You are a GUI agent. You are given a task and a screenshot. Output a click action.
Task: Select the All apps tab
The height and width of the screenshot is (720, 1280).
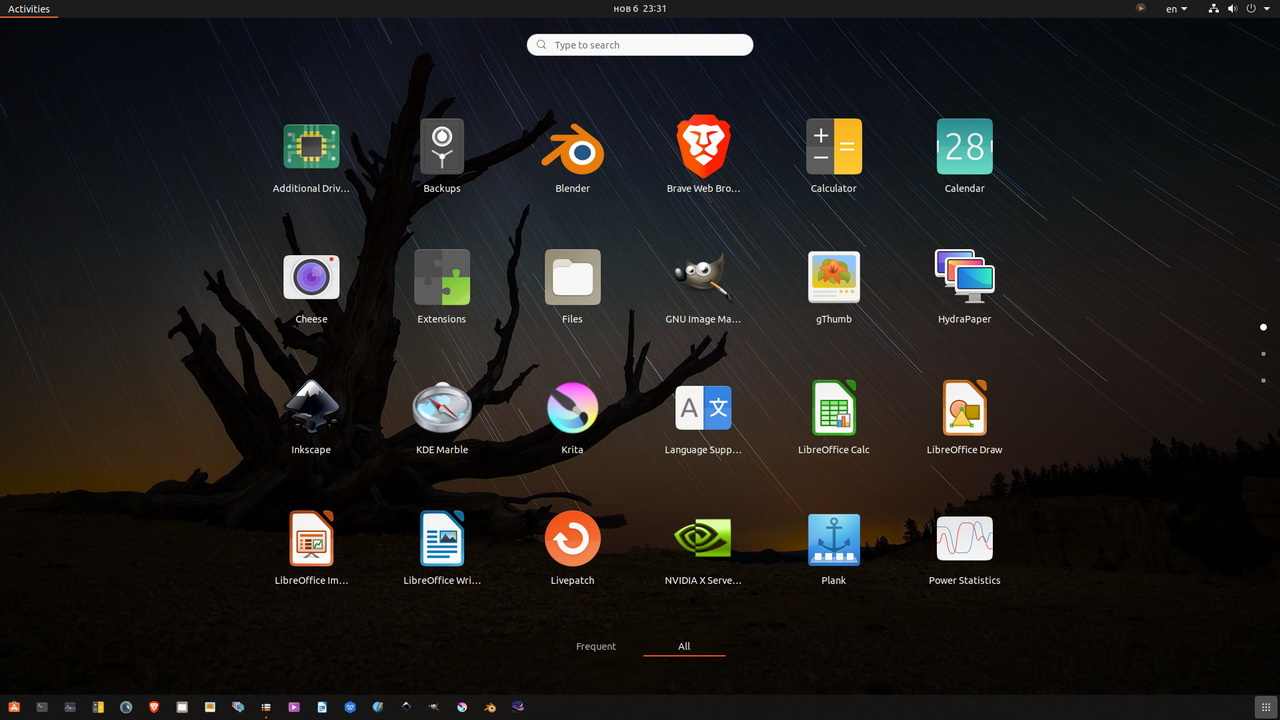coord(684,646)
